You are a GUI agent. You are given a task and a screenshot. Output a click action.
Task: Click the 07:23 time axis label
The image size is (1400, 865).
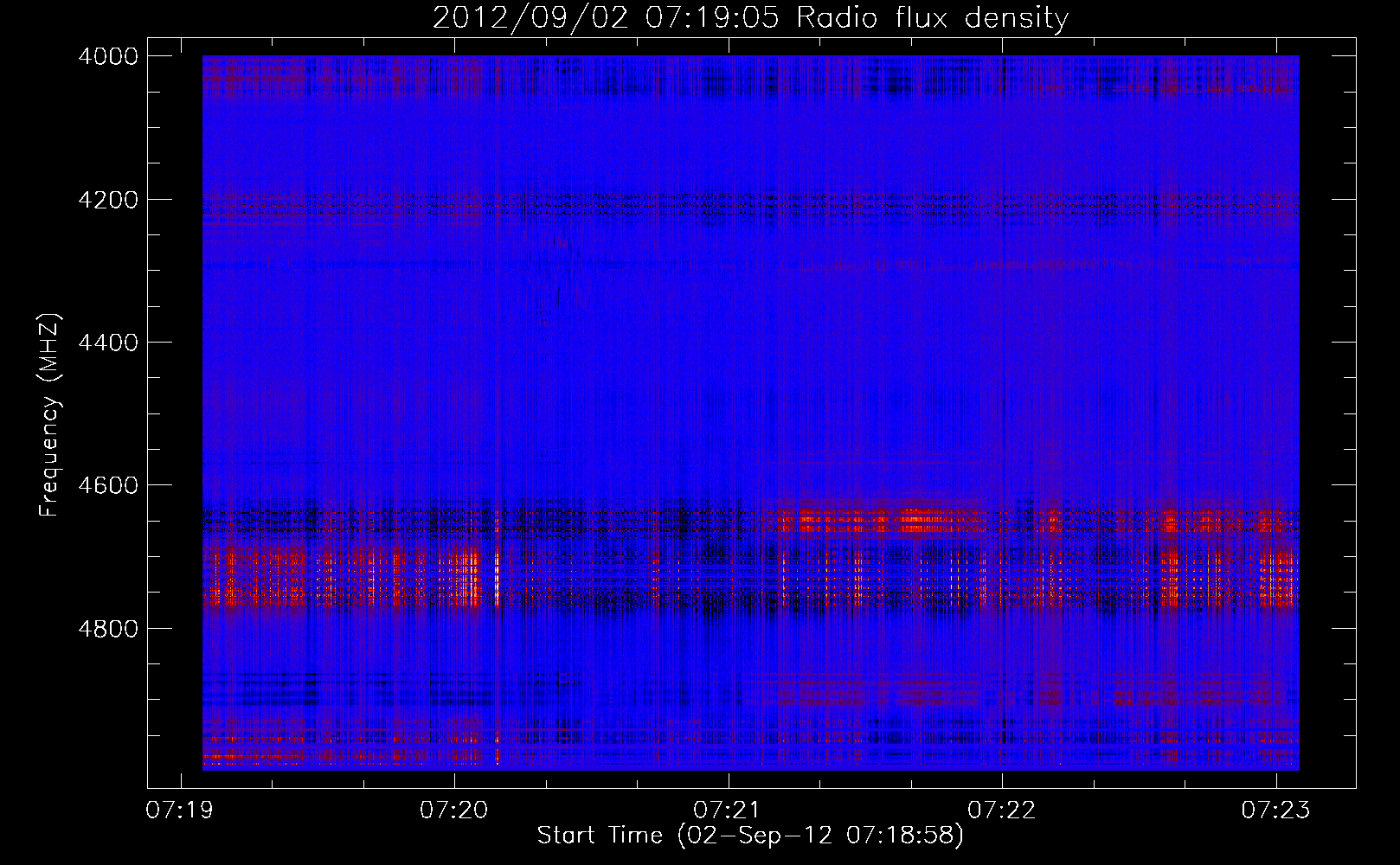[x=1275, y=811]
